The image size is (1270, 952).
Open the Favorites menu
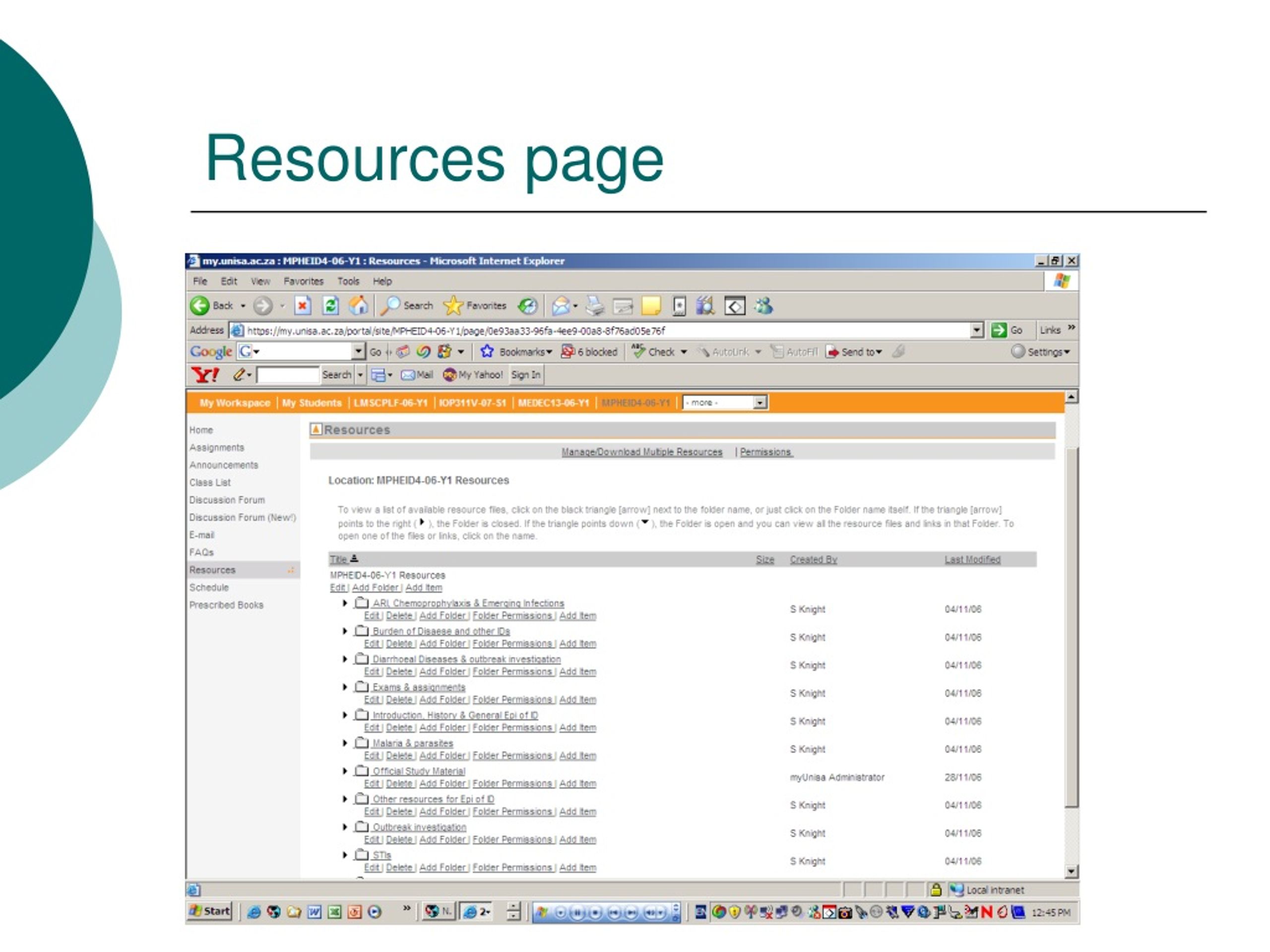coord(303,281)
